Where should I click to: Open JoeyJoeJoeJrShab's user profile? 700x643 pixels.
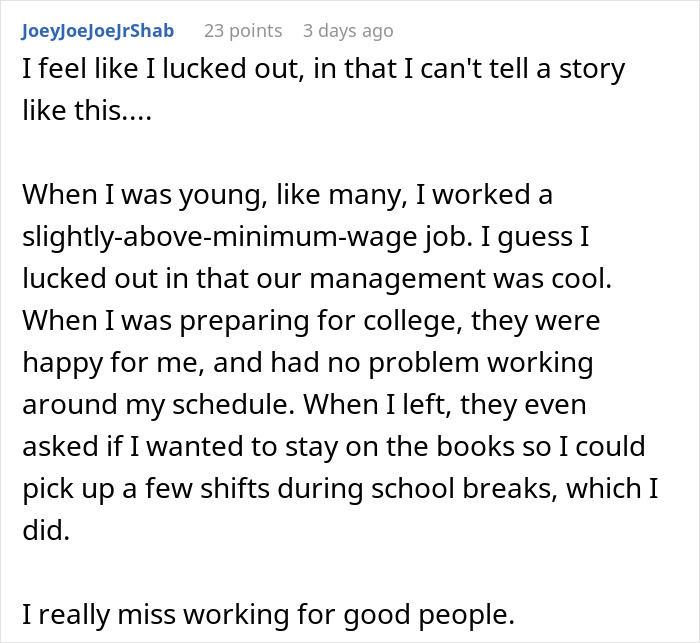96,31
